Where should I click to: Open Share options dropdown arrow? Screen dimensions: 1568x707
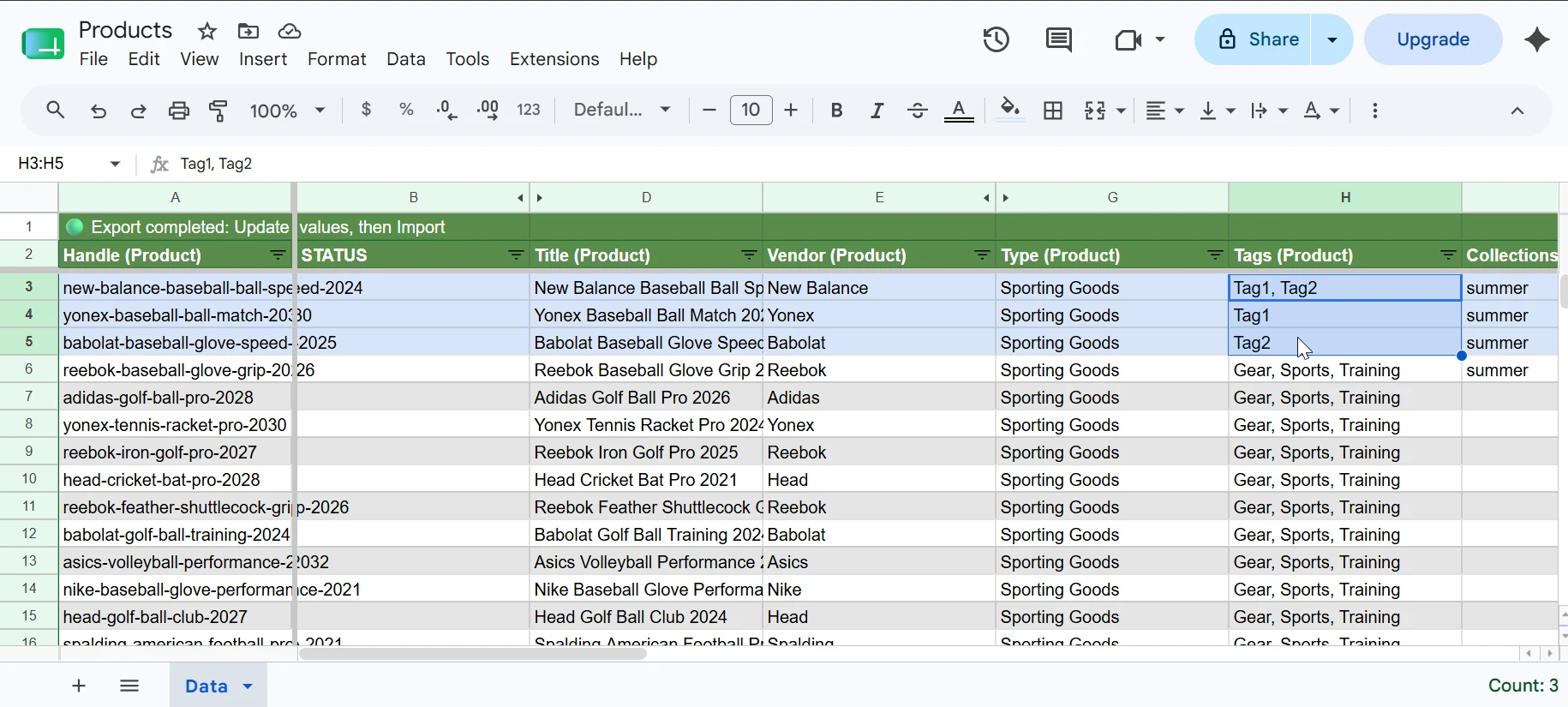1332,39
